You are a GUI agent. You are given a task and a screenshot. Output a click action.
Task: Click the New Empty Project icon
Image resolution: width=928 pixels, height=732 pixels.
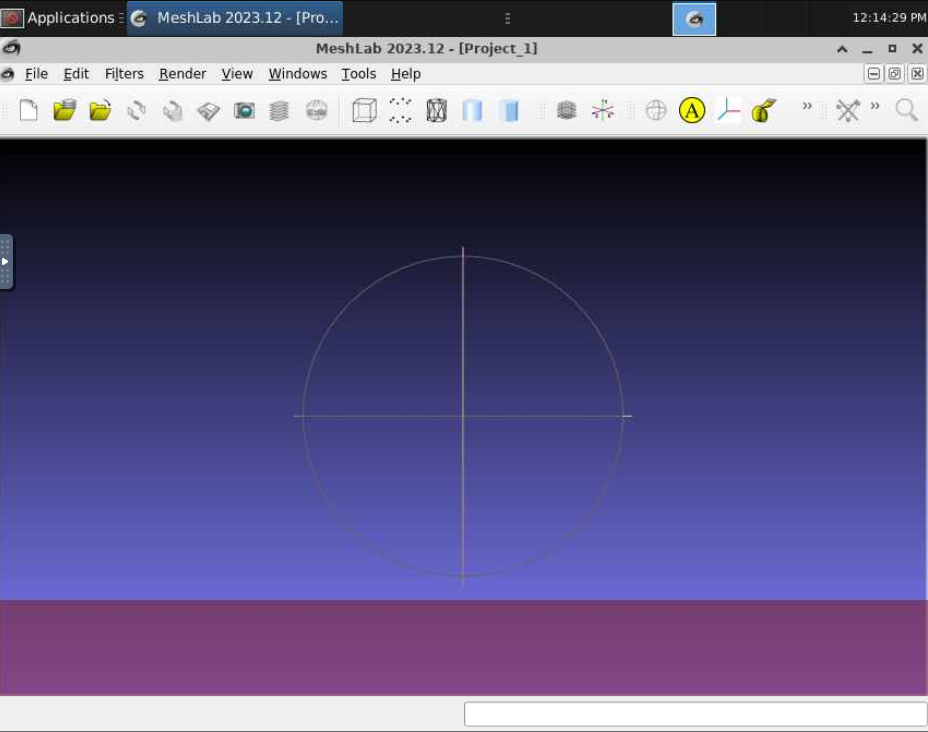click(29, 110)
